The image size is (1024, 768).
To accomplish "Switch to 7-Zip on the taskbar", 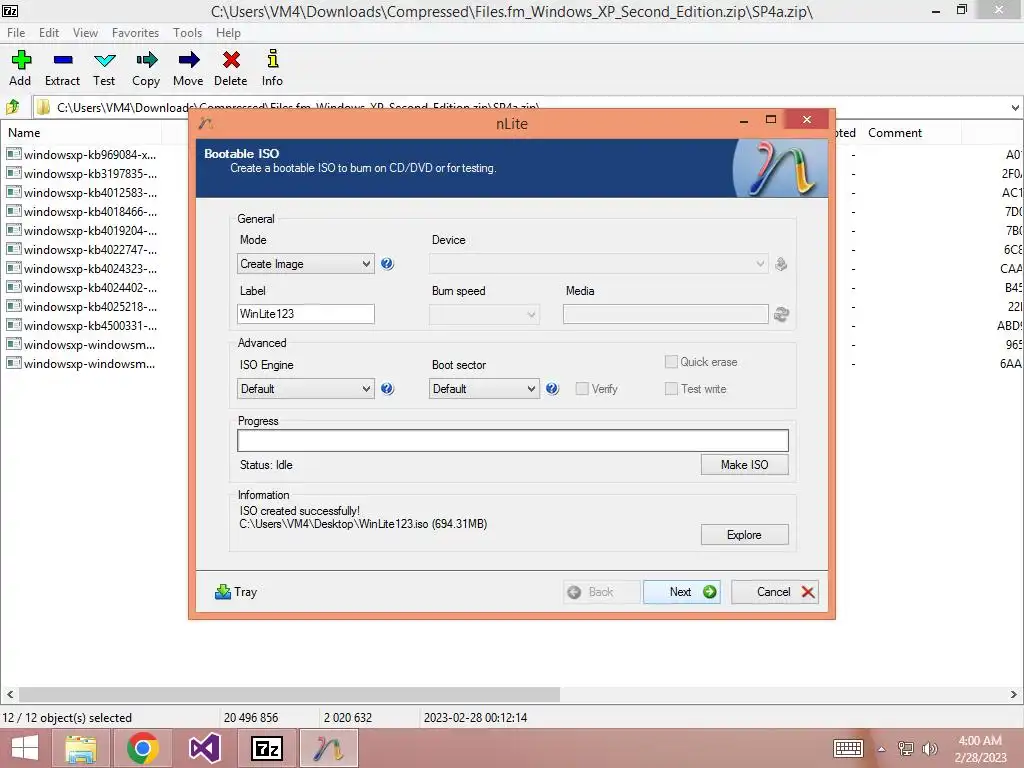I will pyautogui.click(x=266, y=748).
